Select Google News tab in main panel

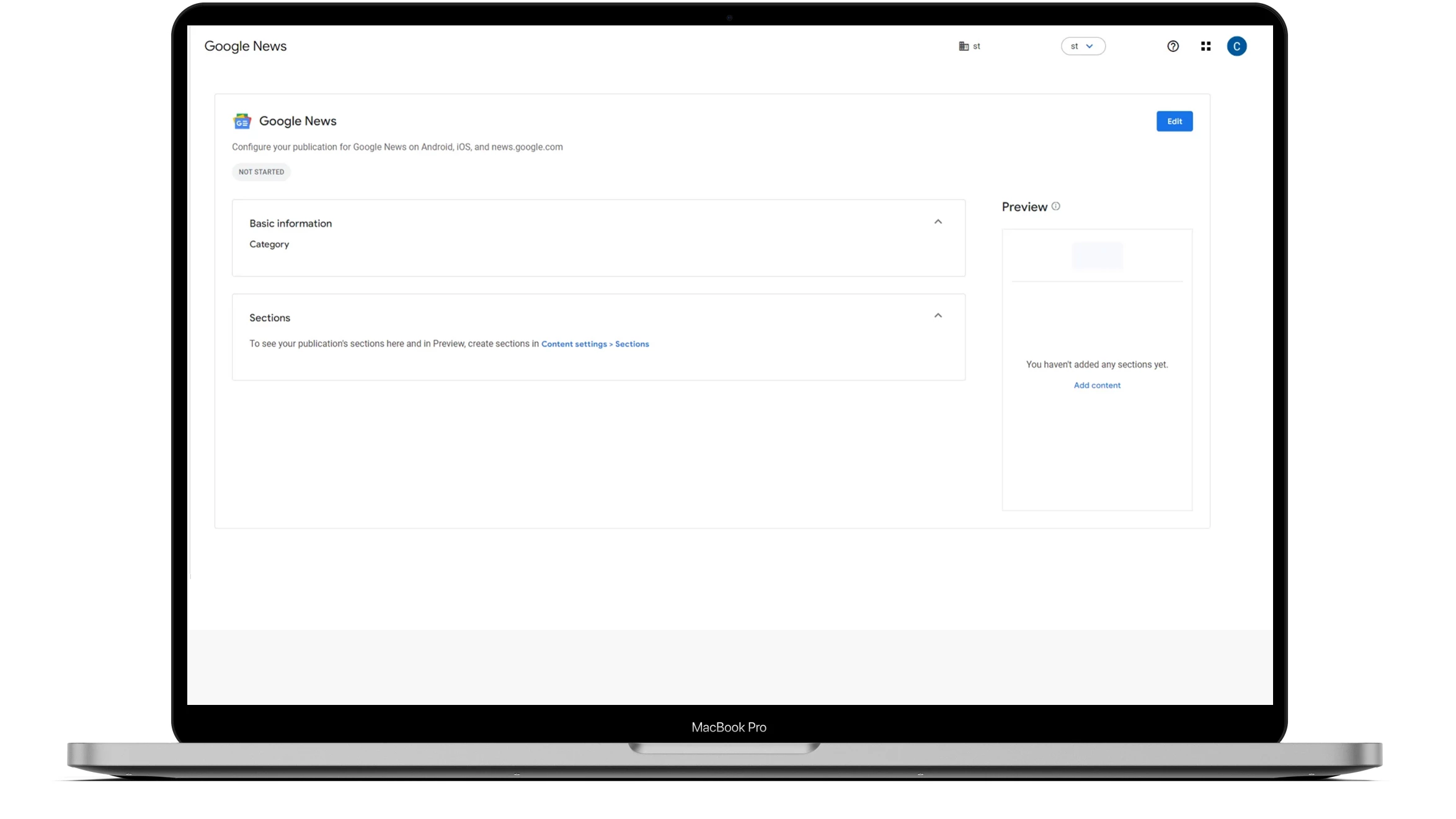click(x=297, y=120)
